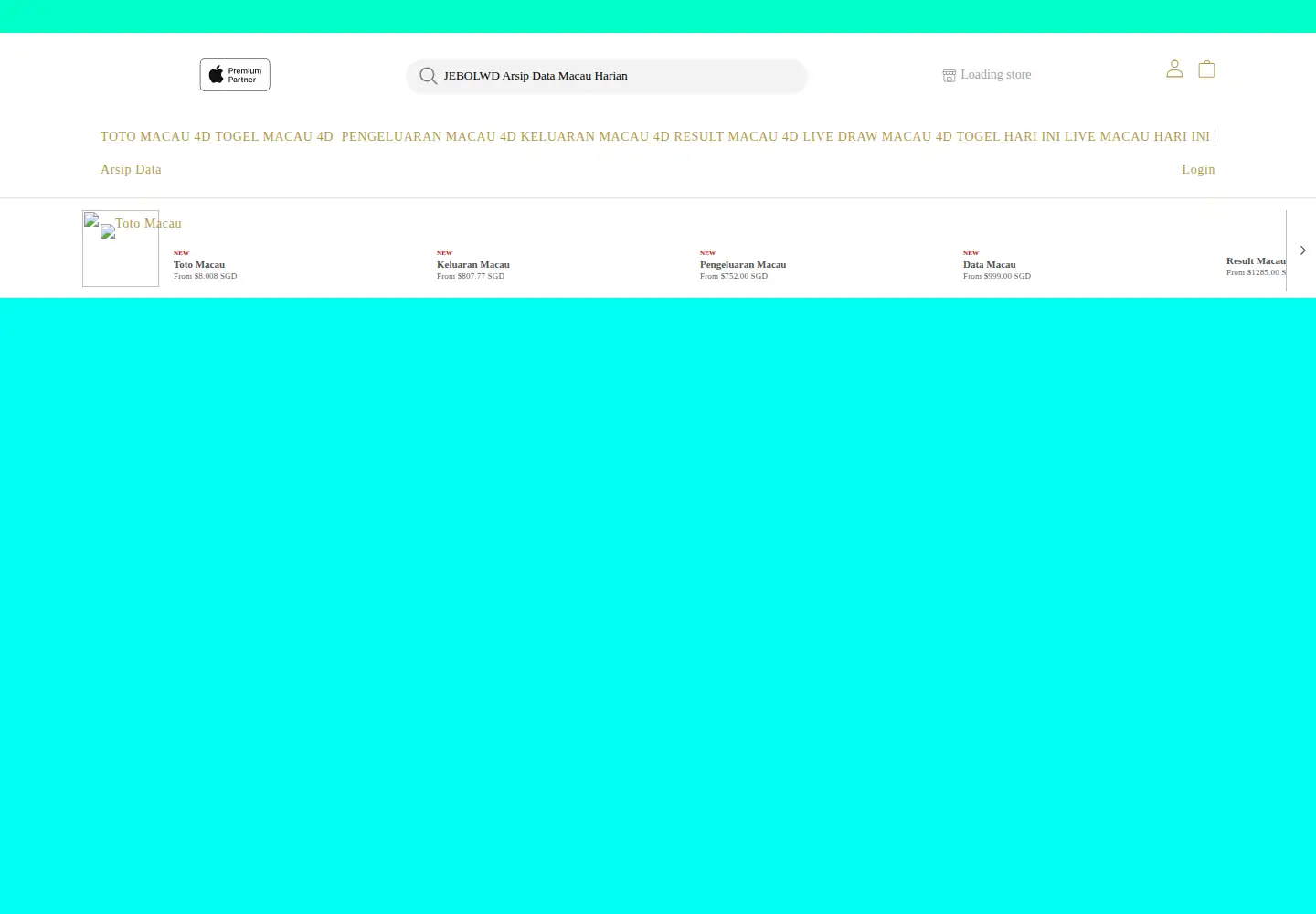1316x914 pixels.
Task: Click the price From $752.00 SGD
Action: (734, 276)
